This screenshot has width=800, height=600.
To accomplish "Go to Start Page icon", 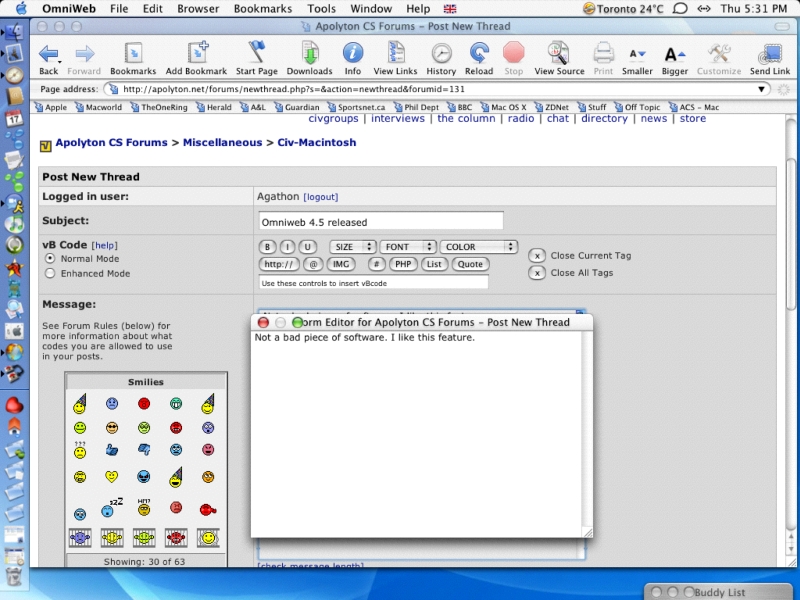I will pyautogui.click(x=257, y=55).
